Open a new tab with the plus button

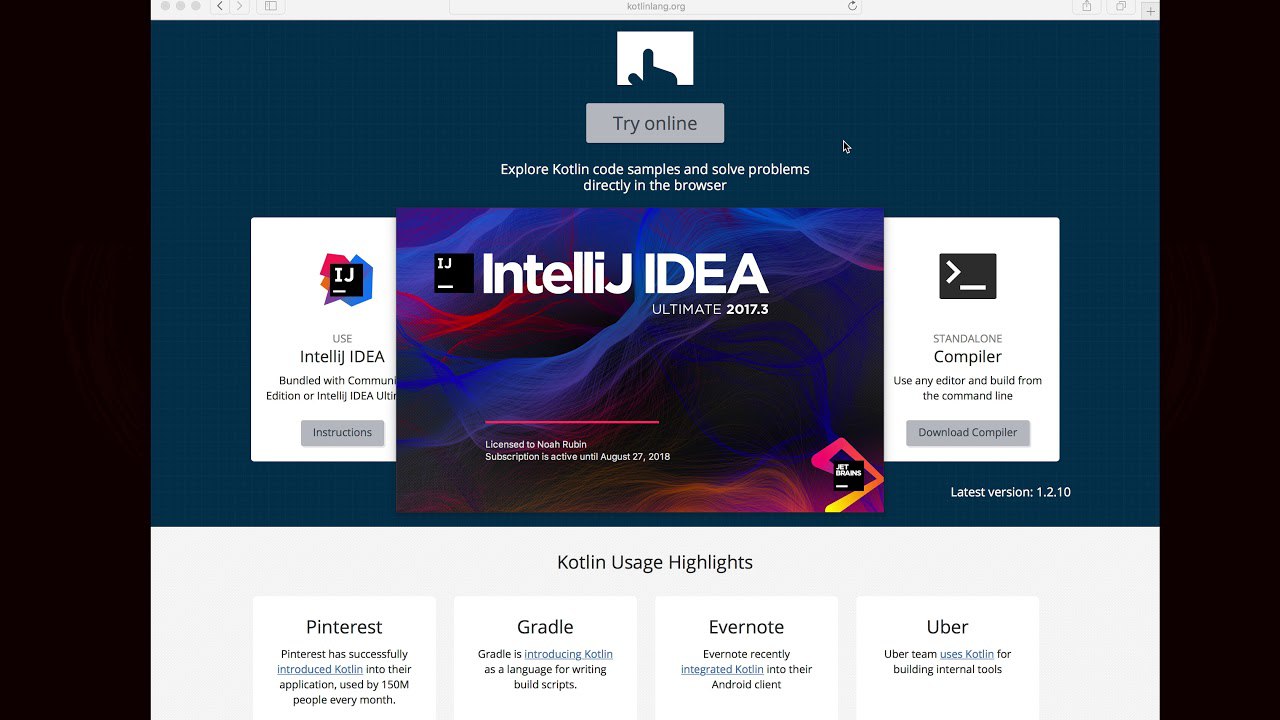tap(1151, 11)
